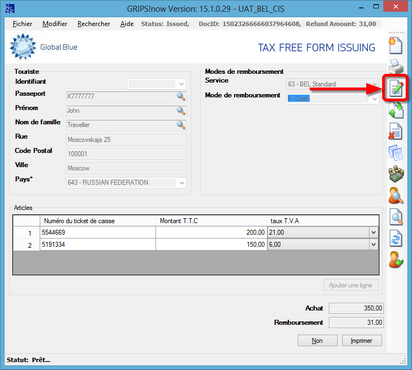The image size is (412, 370).
Task: Open the Identifiant dropdown
Action: (x=181, y=84)
